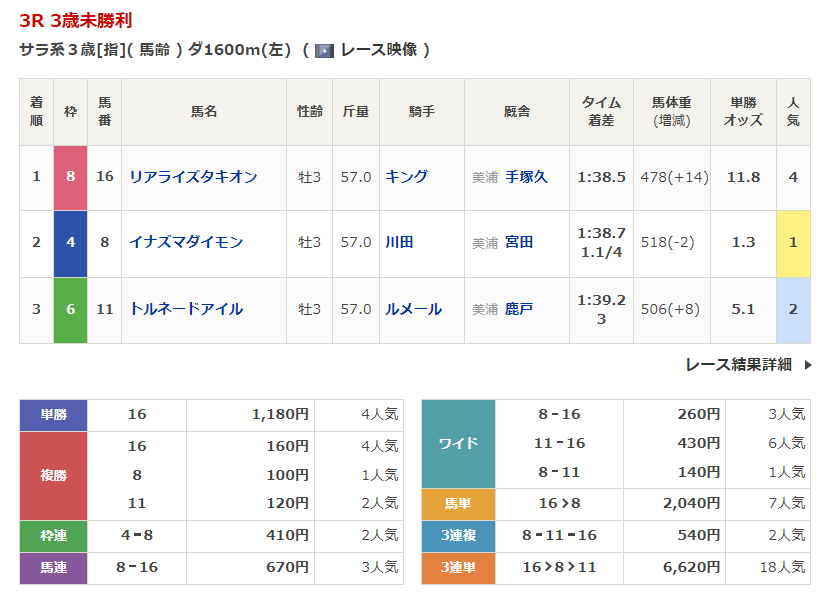828x594 pixels.
Task: Open horse イナズマダイモン profile
Action: click(186, 242)
